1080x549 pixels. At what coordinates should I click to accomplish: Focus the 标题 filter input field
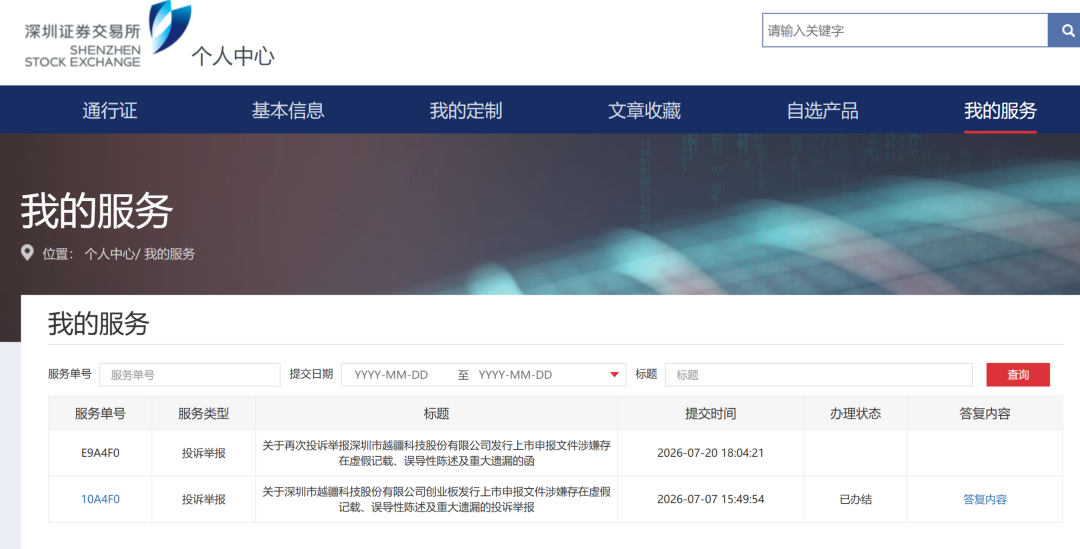[819, 375]
